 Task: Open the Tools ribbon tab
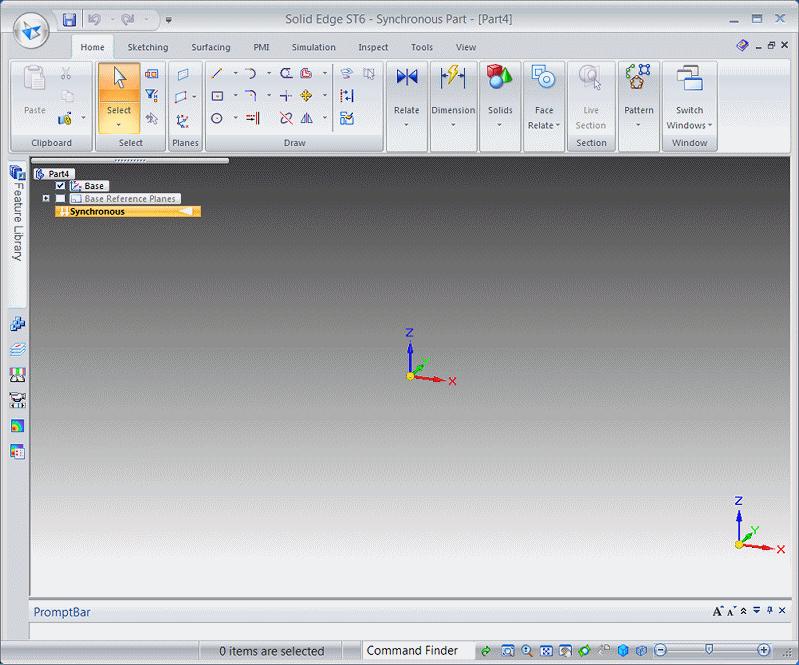[x=422, y=47]
